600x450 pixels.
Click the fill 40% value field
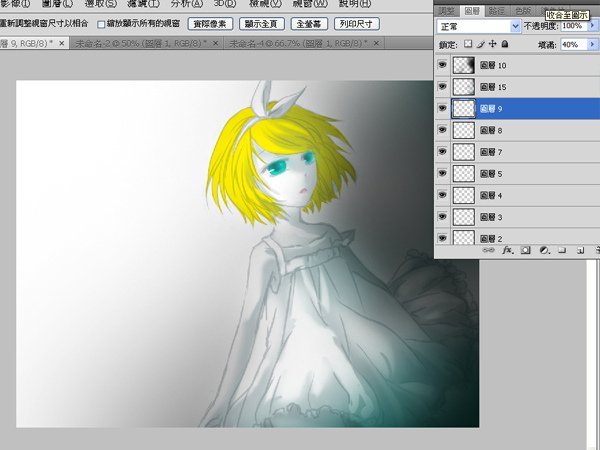coord(574,44)
